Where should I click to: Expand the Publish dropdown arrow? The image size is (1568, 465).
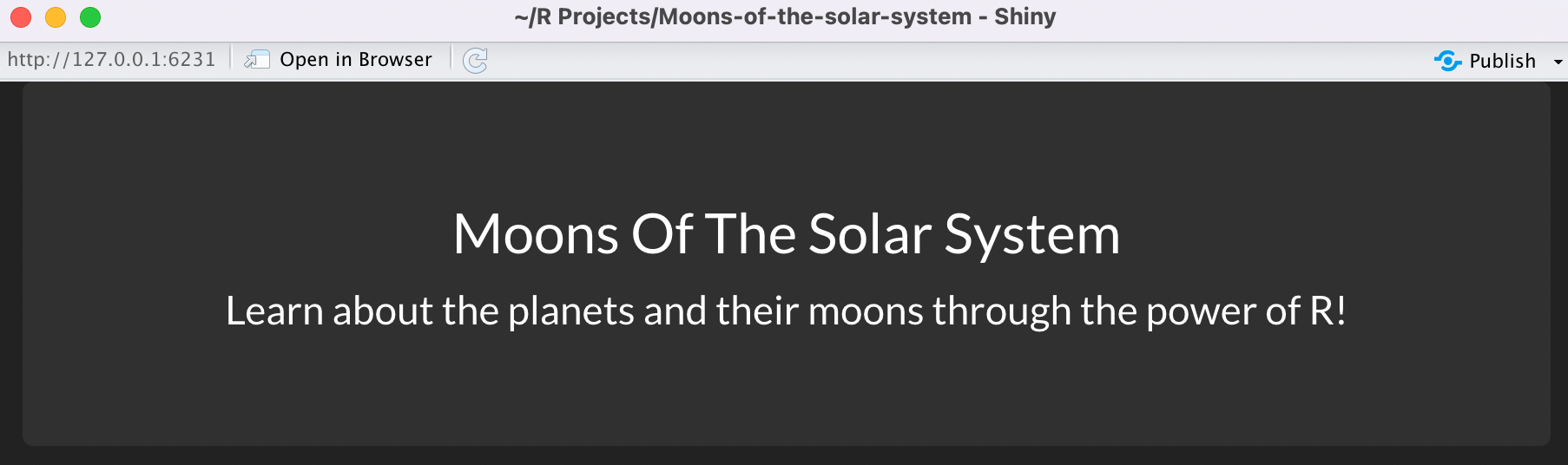[x=1558, y=62]
